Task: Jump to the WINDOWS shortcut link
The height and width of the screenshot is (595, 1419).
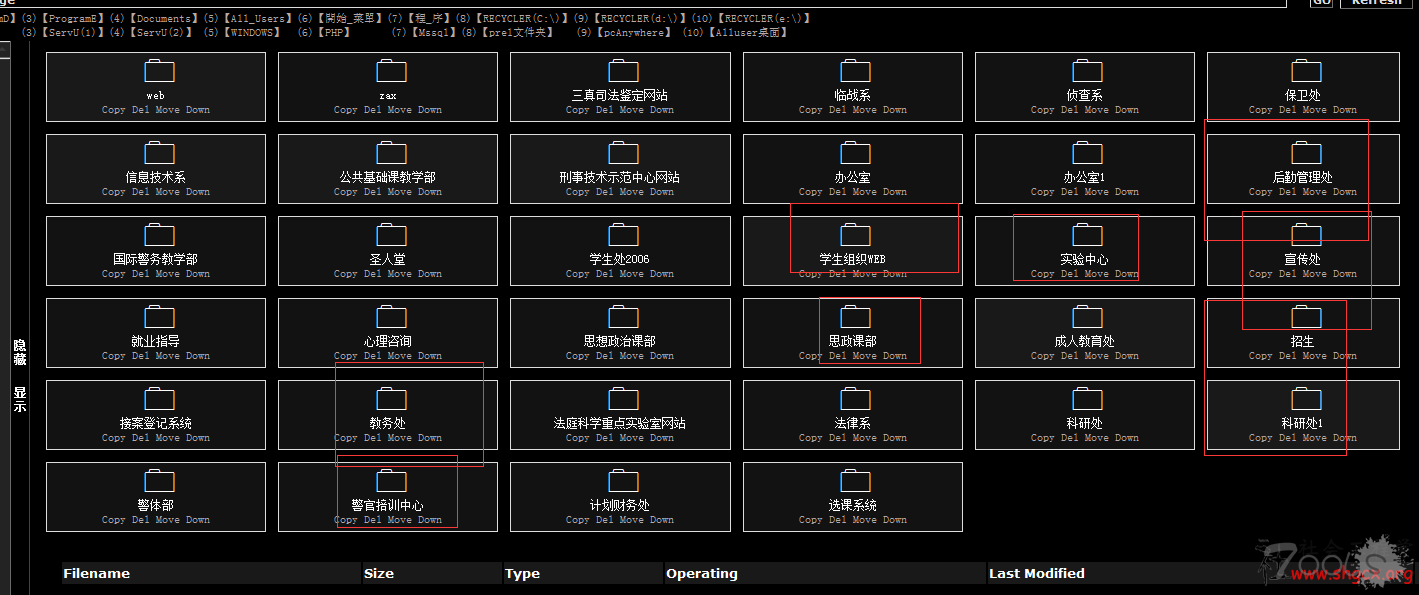Action: click(252, 32)
